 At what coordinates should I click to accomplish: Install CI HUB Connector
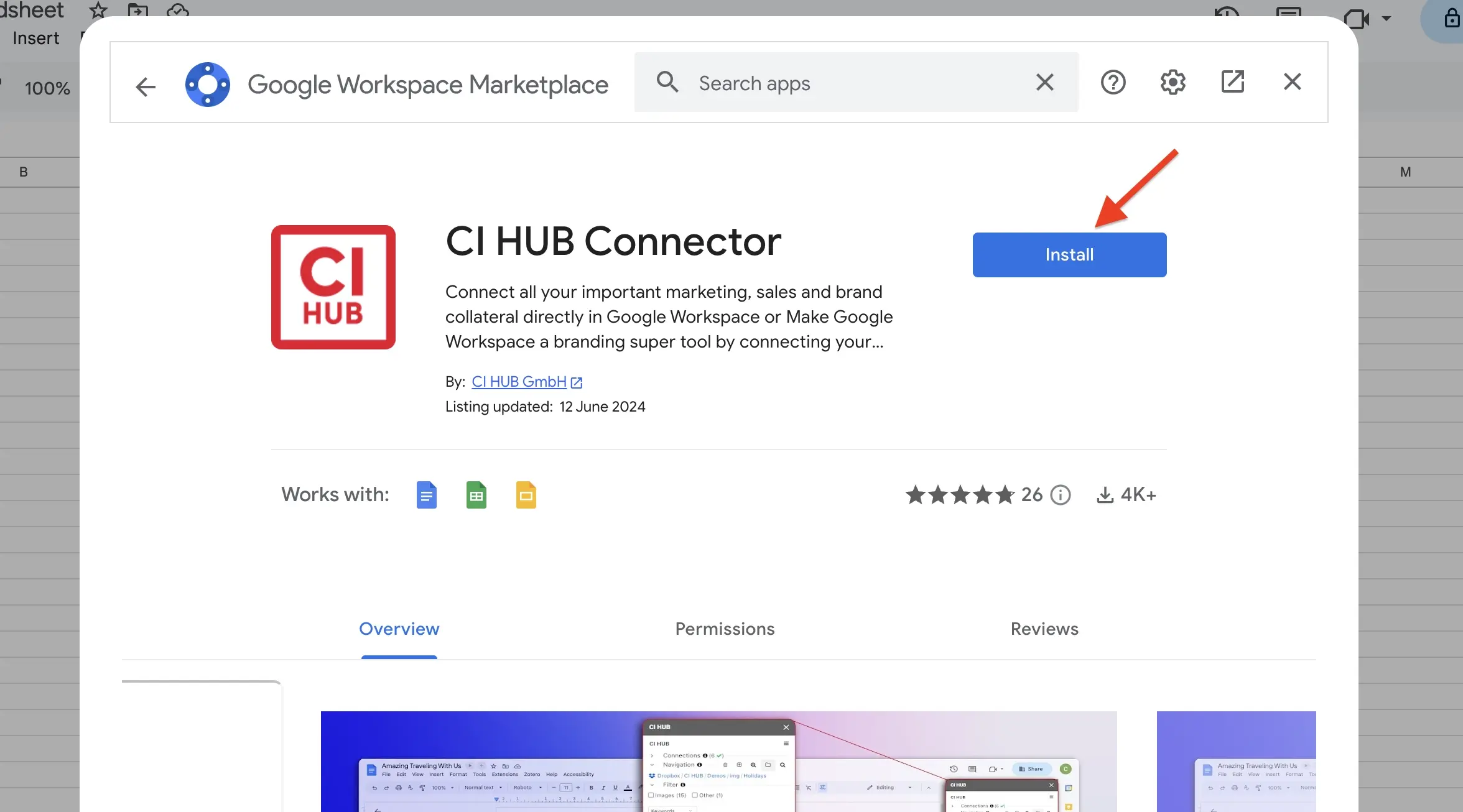click(x=1069, y=255)
